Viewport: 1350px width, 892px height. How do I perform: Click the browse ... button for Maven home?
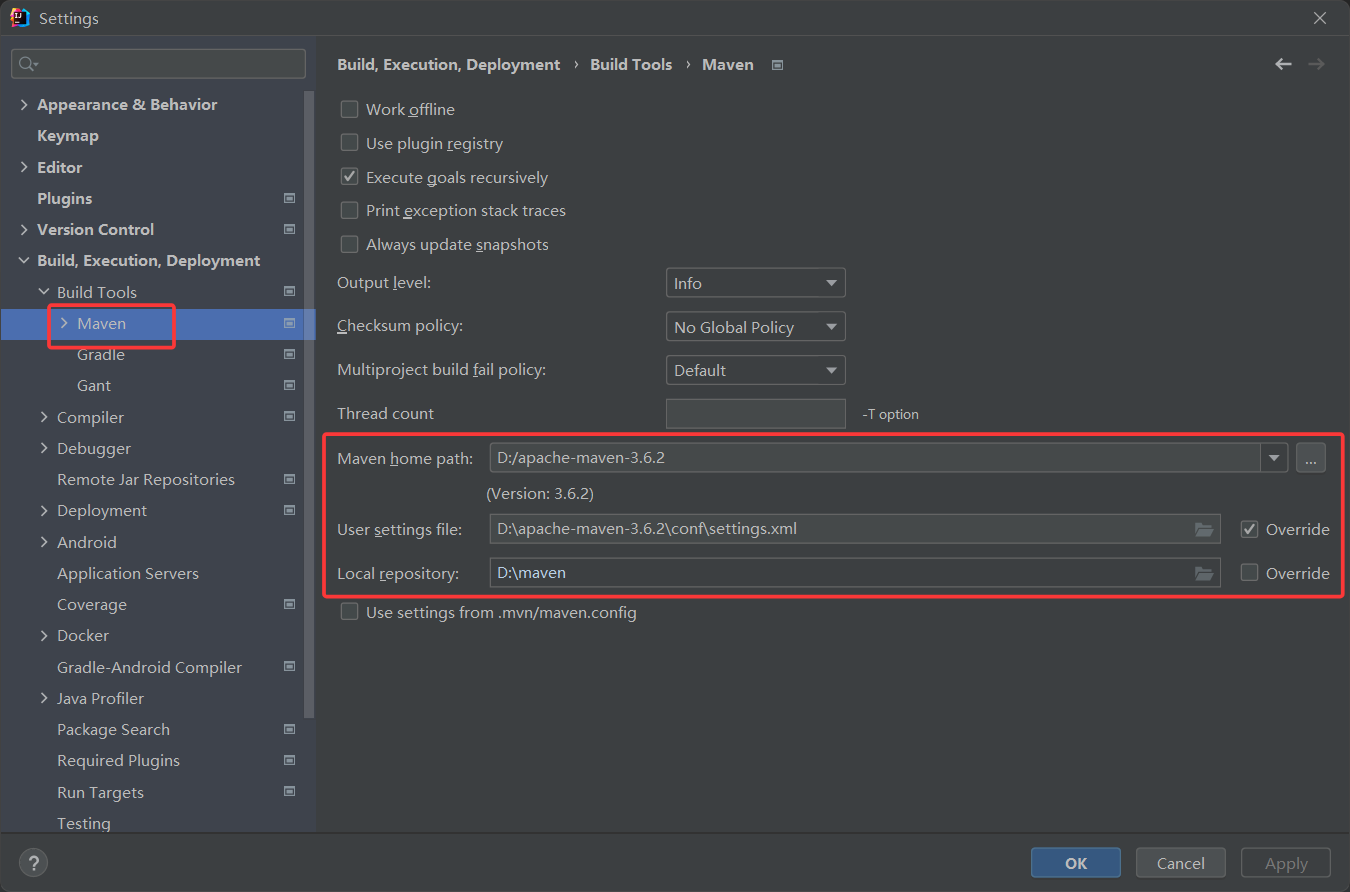tap(1311, 458)
